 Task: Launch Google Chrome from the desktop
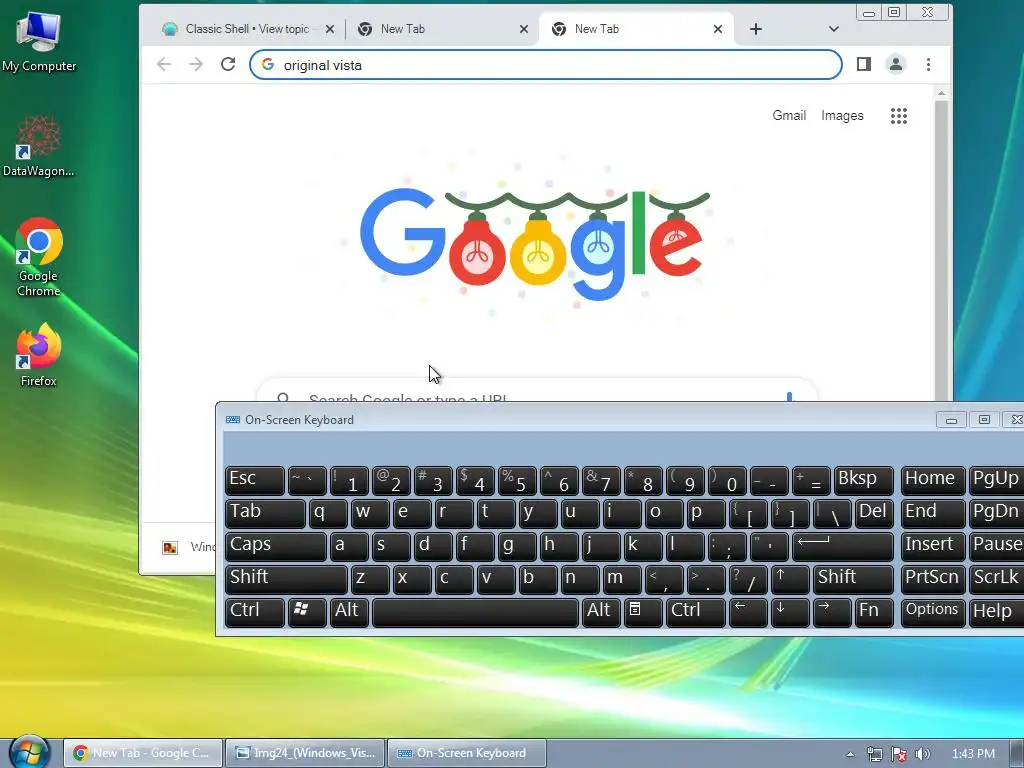[39, 257]
